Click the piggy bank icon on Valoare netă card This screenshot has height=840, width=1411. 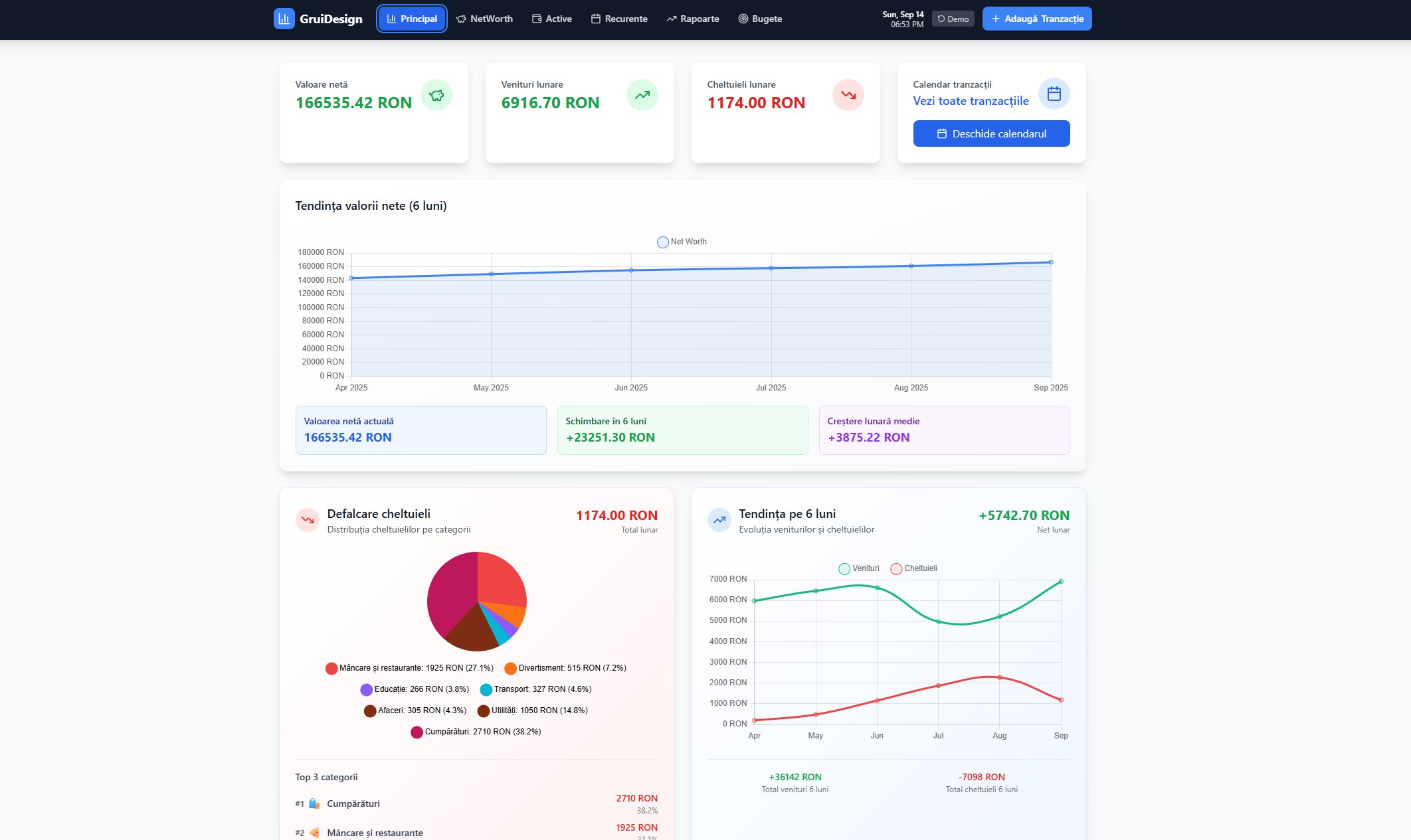[436, 95]
